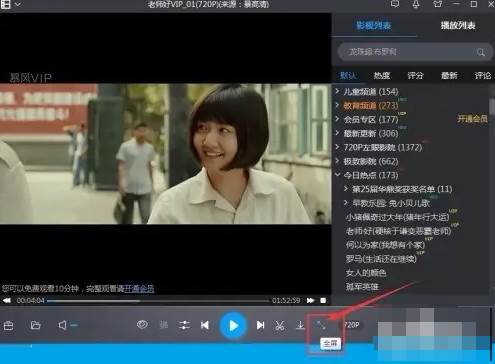Switch to the 播放列表 tab
495x364 pixels.
[x=458, y=25]
